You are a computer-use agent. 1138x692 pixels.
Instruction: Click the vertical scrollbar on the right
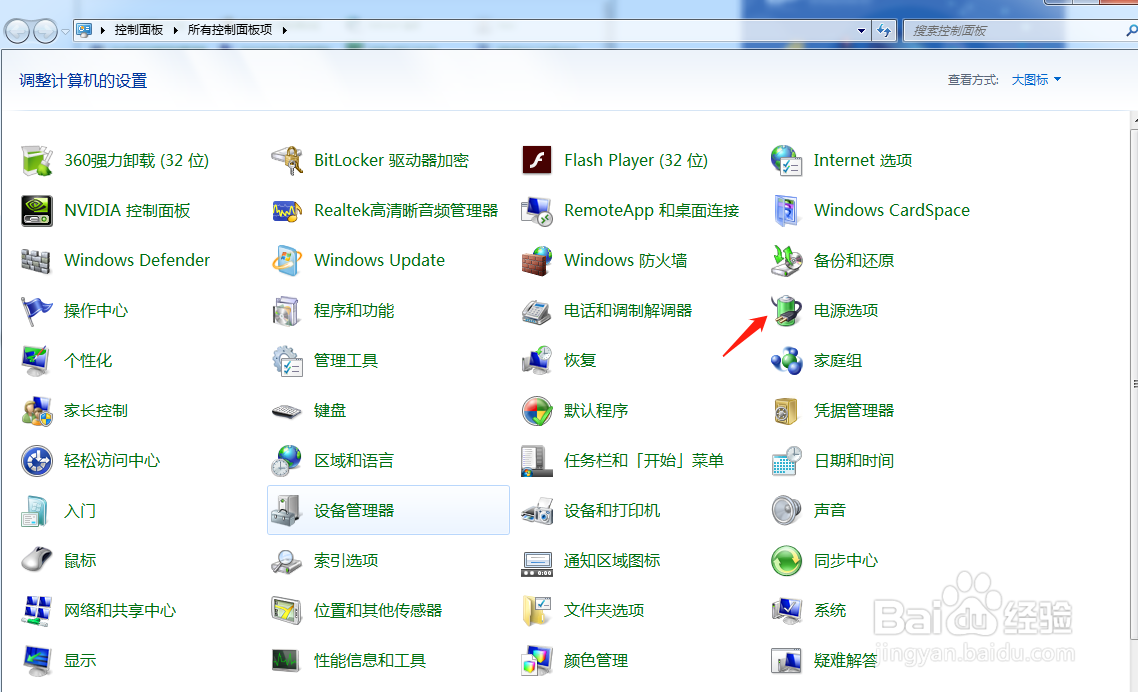tap(1134, 385)
